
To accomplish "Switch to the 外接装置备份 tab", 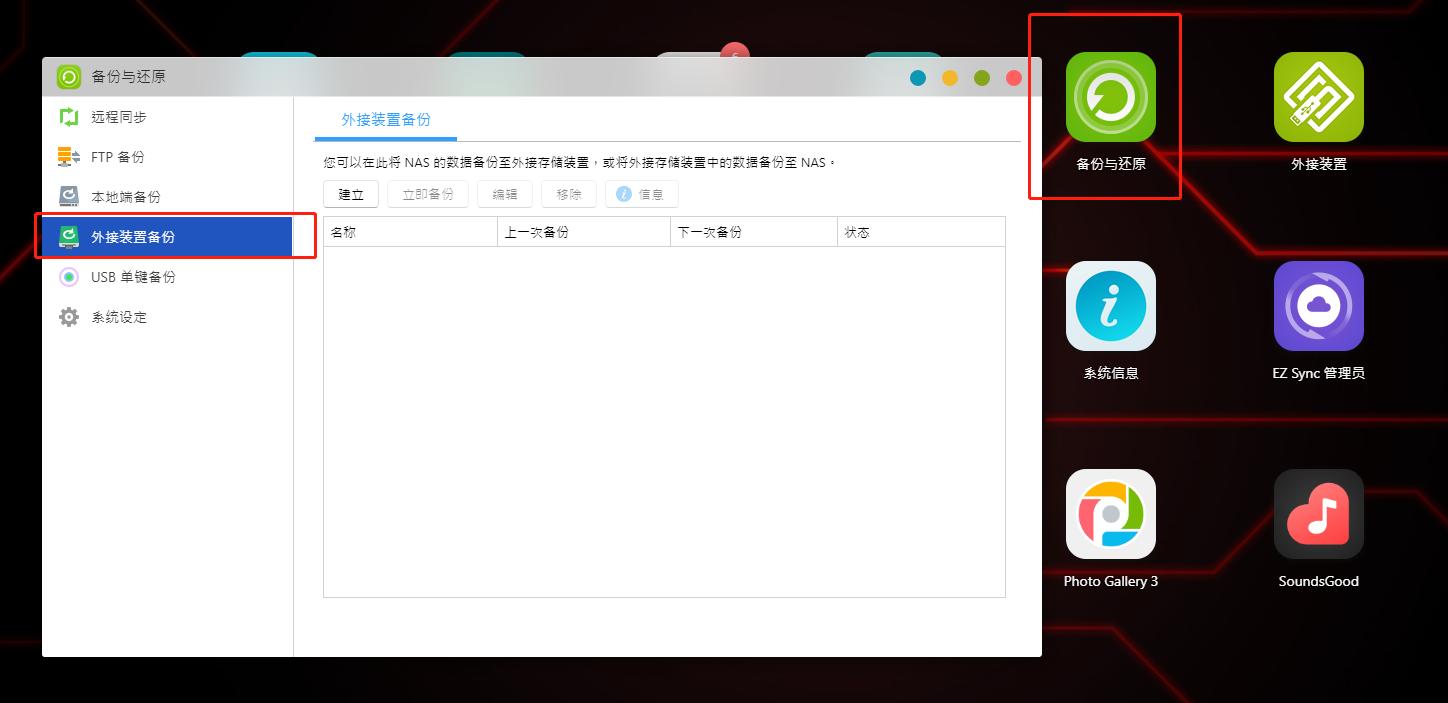I will 383,118.
